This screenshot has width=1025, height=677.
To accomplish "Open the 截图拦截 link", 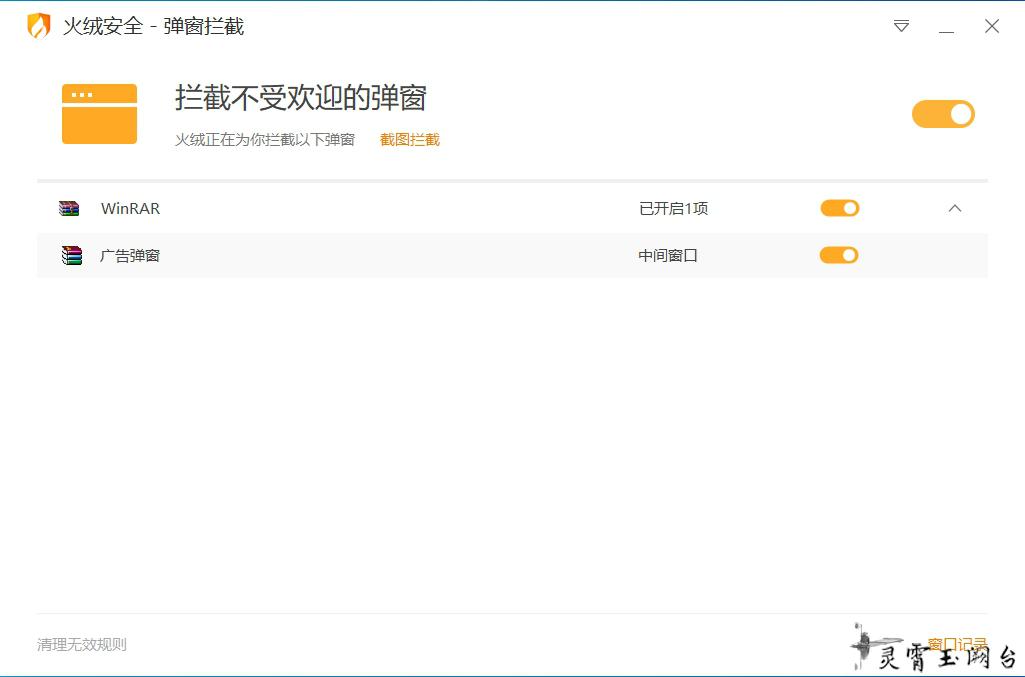I will click(x=409, y=140).
